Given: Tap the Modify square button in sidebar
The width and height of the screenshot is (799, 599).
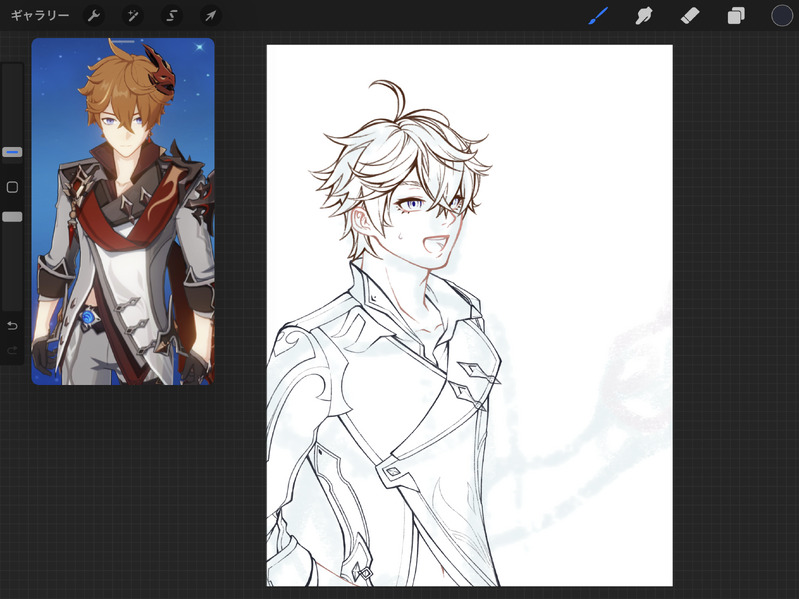Looking at the screenshot, I should [x=12, y=187].
